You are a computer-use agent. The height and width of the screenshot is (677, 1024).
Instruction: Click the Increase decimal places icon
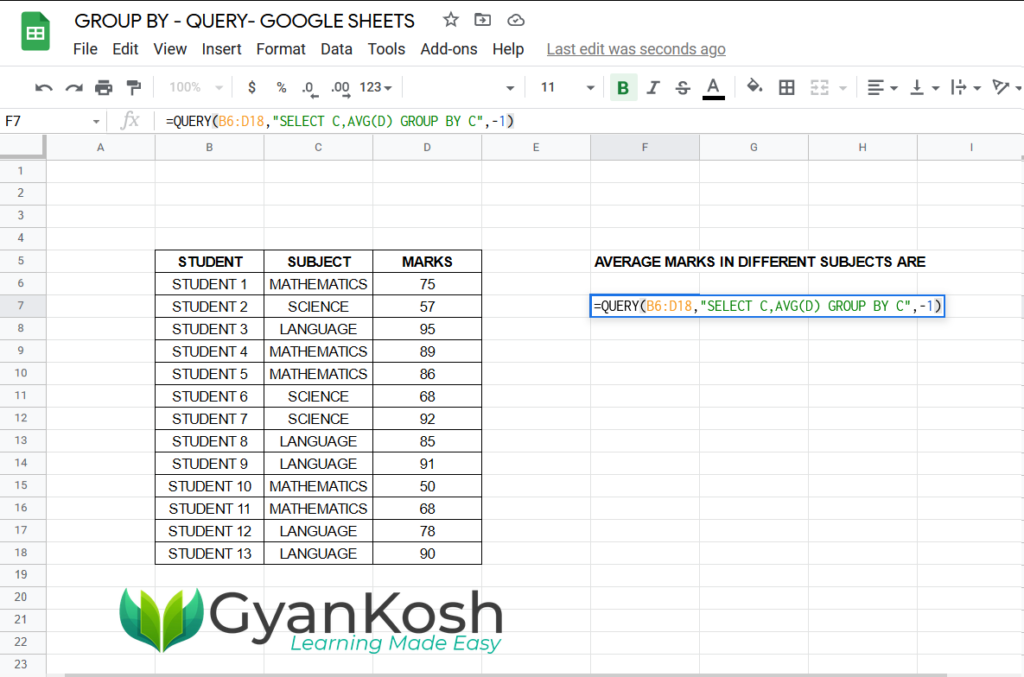pos(341,87)
